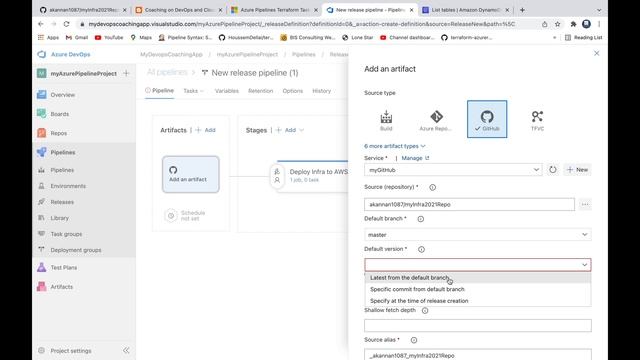Switch to the Variables tab
The height and width of the screenshot is (360, 640).
227,91
